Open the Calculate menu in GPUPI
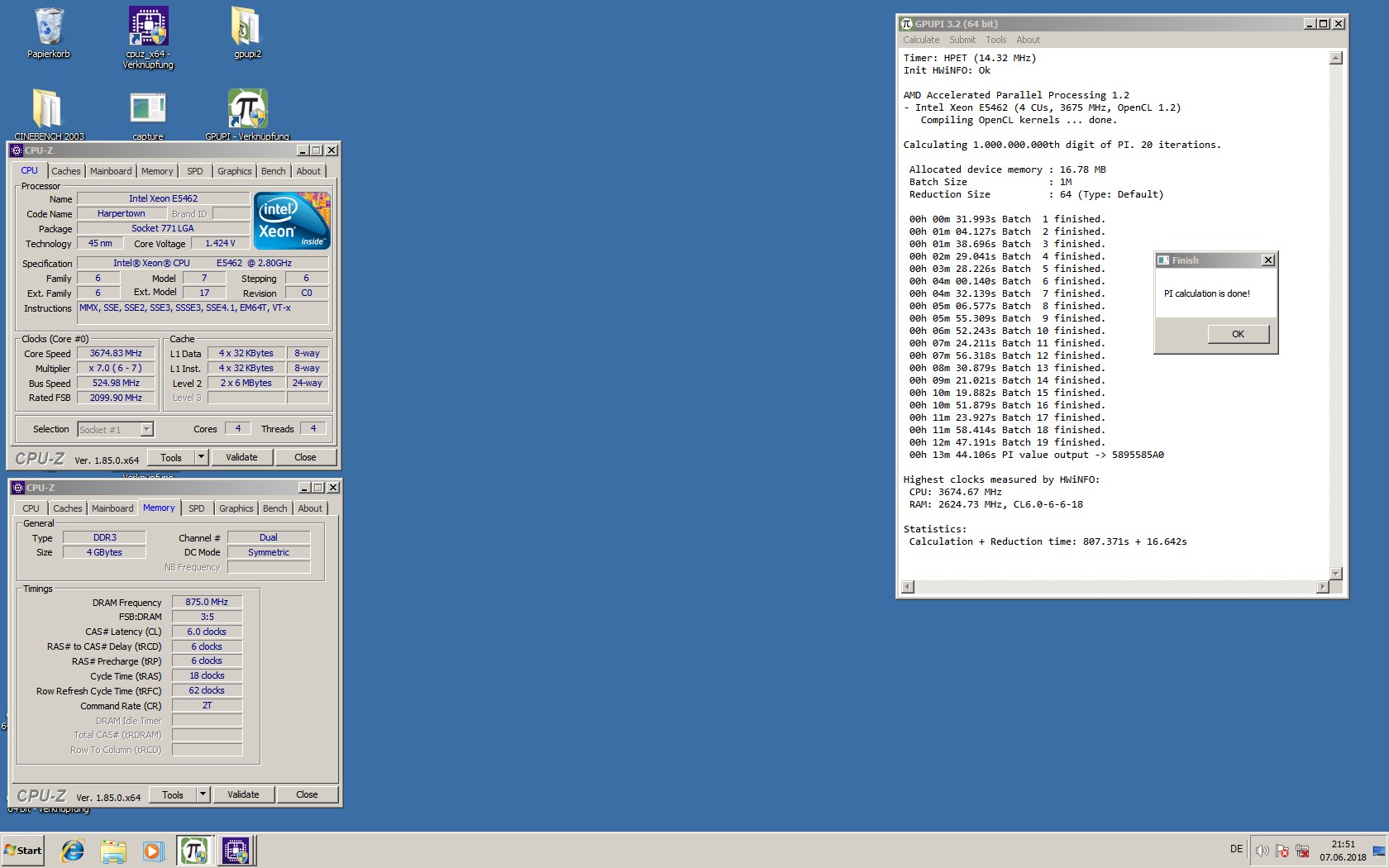1389x868 pixels. pos(921,40)
